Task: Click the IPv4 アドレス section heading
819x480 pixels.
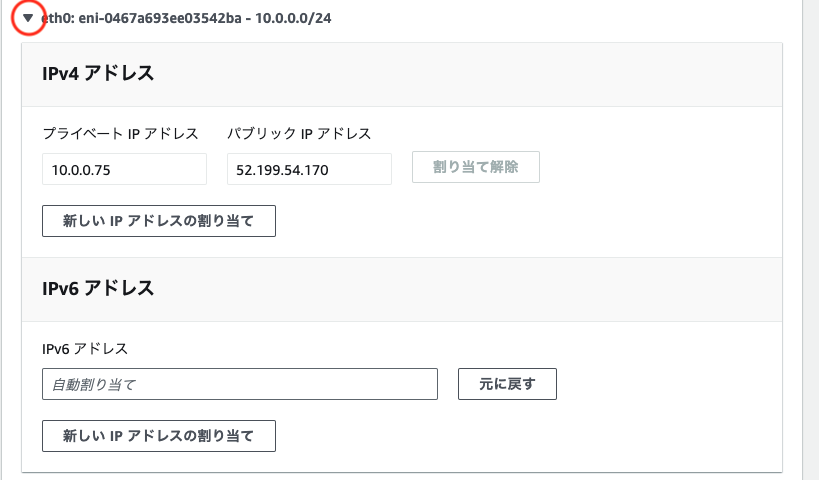Action: [98, 73]
